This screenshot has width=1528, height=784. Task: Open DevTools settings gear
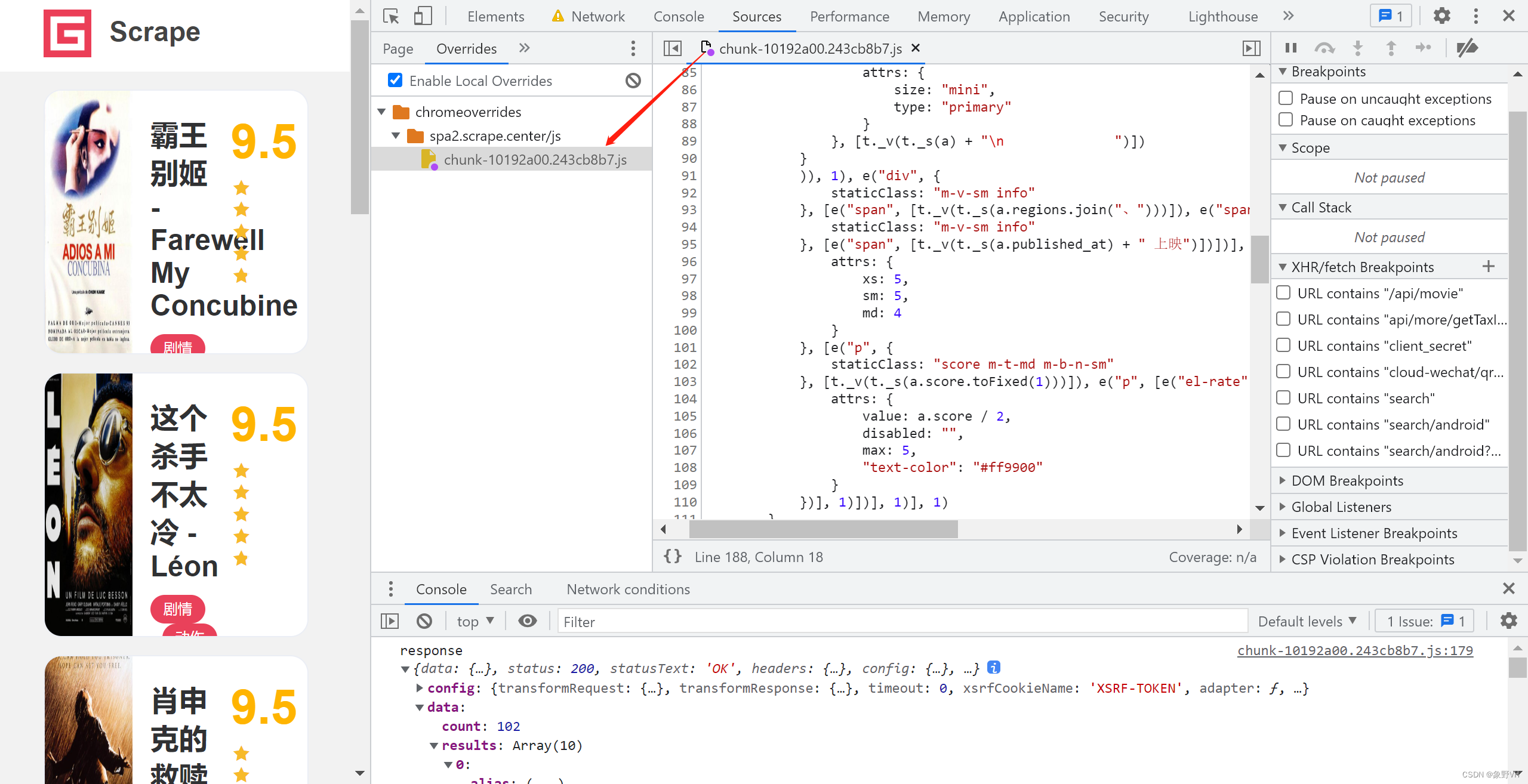click(x=1442, y=16)
